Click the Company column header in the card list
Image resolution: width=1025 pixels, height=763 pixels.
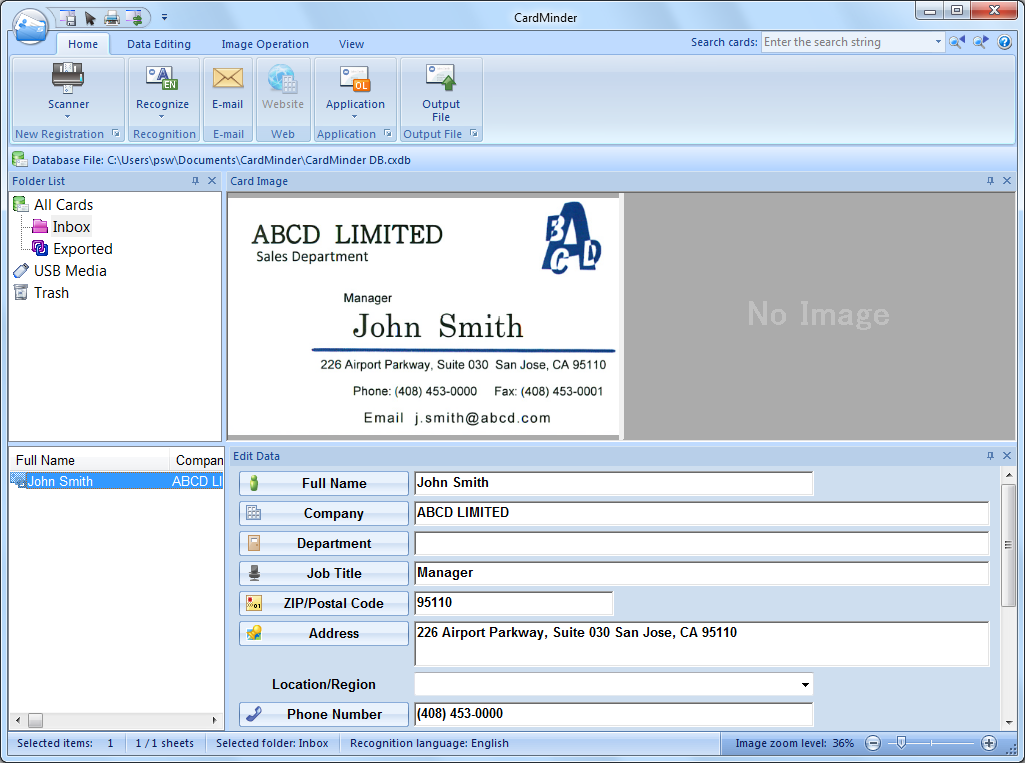(x=196, y=460)
